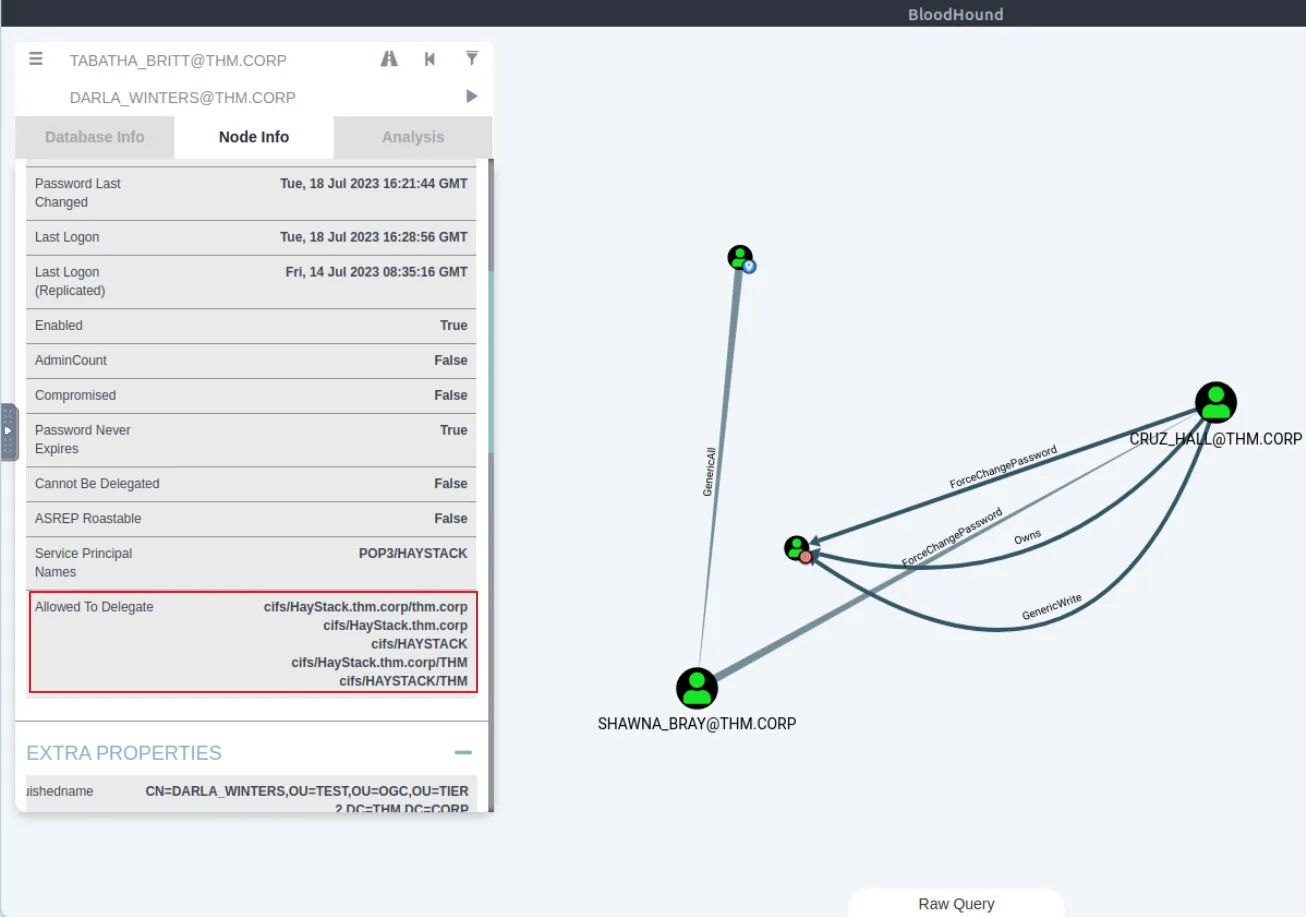Screen dimensions: 1306x917
Task: Select the CRUZ_HALL@THM.CORP user node
Action: pos(1216,403)
